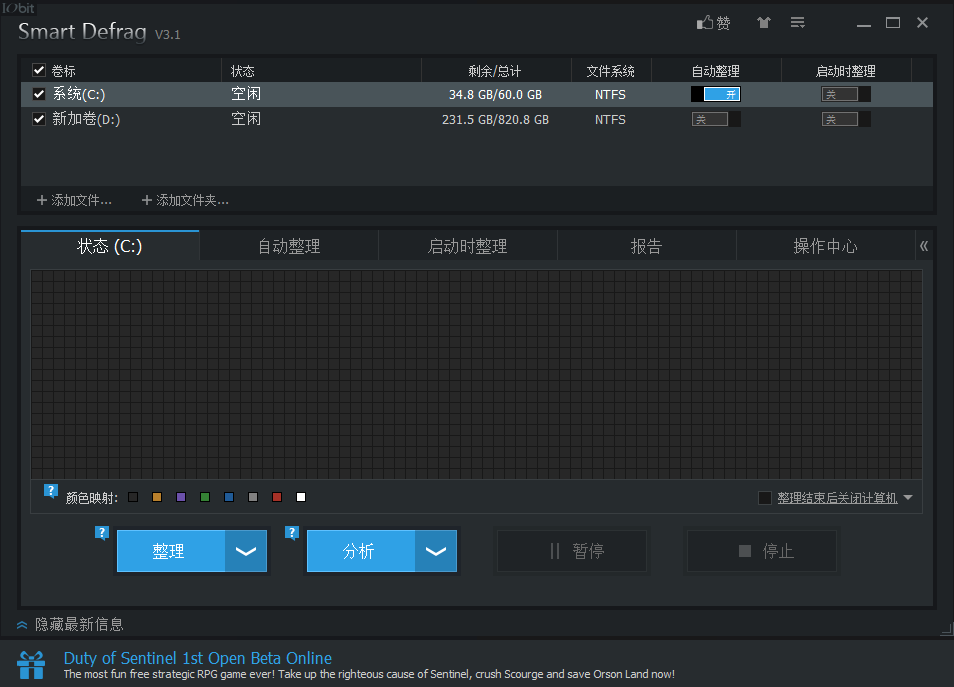Enable 启动时整理 switch for D: drive
The width and height of the screenshot is (954, 687).
pyautogui.click(x=846, y=119)
